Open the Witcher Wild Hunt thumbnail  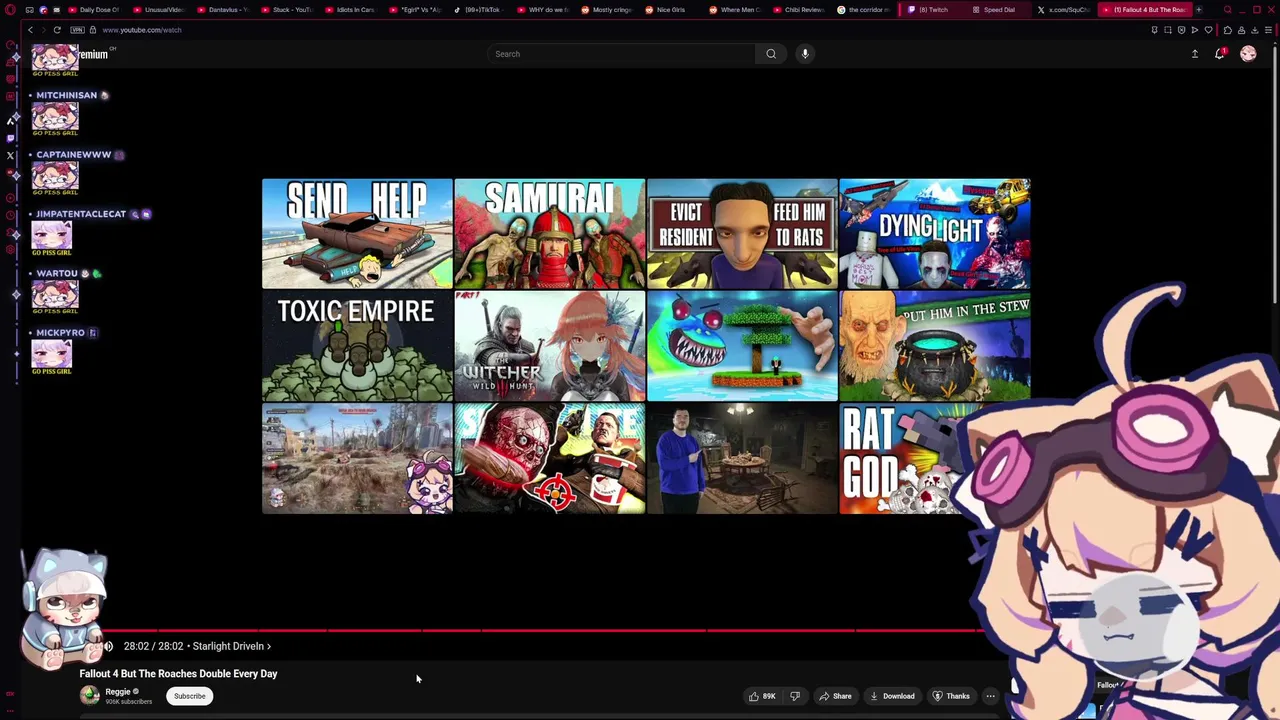tap(549, 346)
